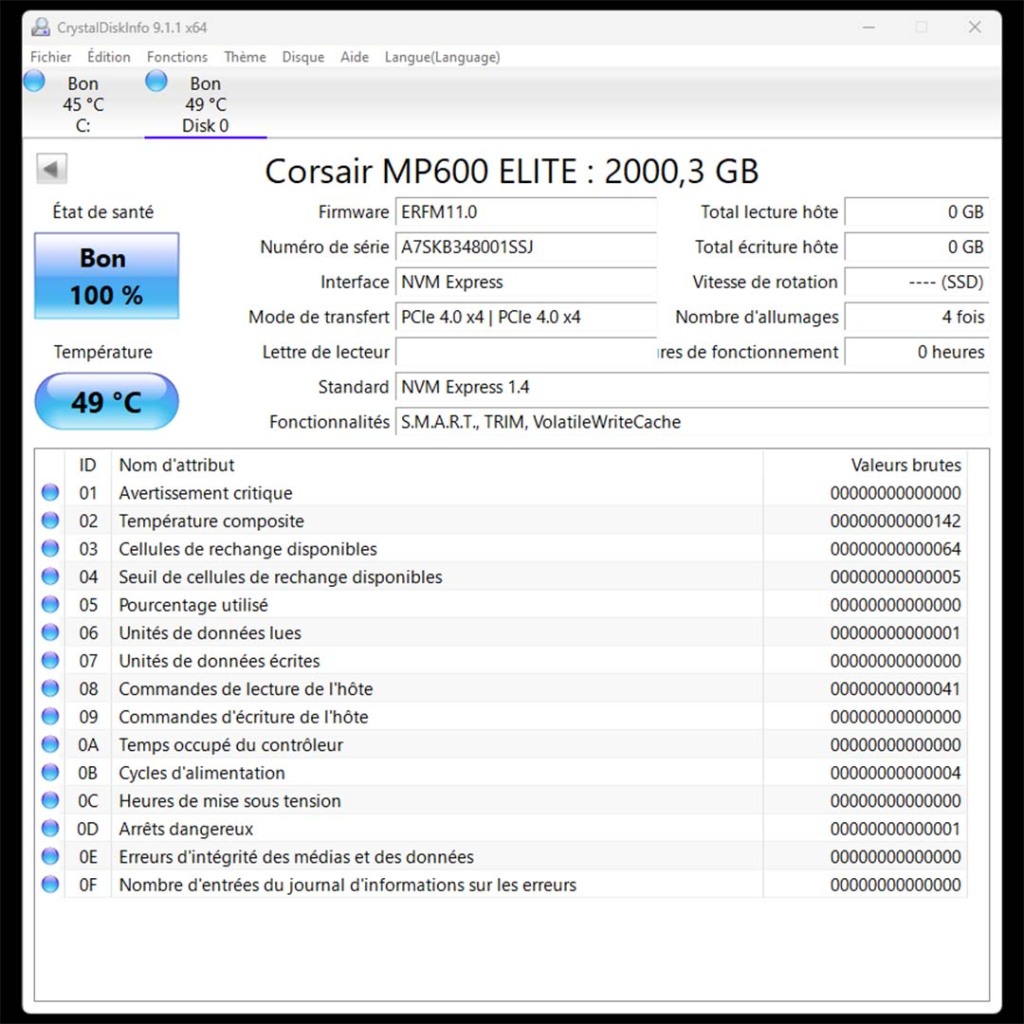Viewport: 1024px width, 1024px height.
Task: Click the Vitesse de rotation (SSD) field
Action: 917,282
